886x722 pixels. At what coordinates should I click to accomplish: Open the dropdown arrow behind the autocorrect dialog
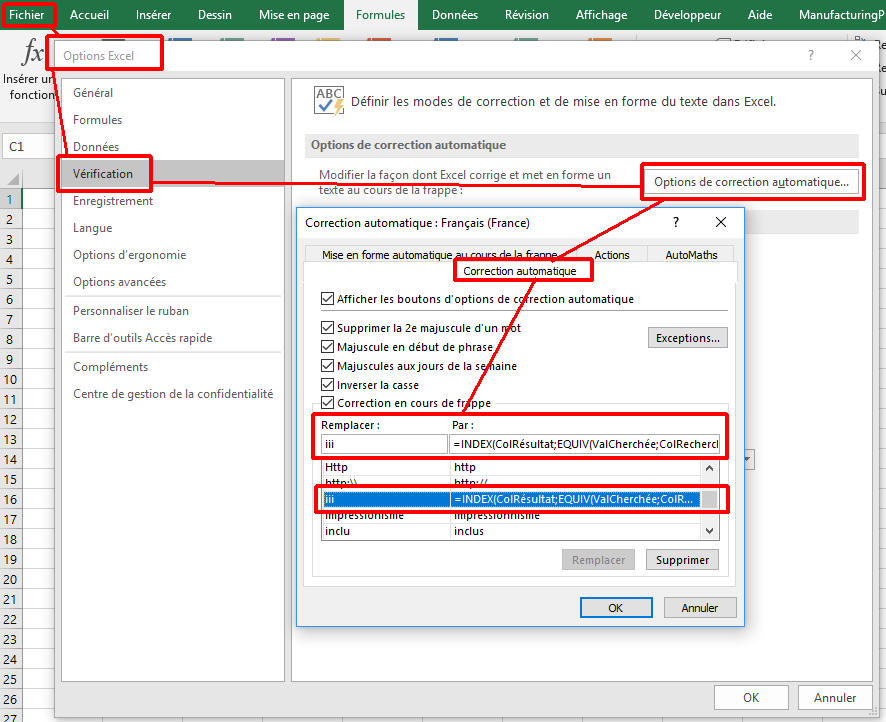pos(749,459)
